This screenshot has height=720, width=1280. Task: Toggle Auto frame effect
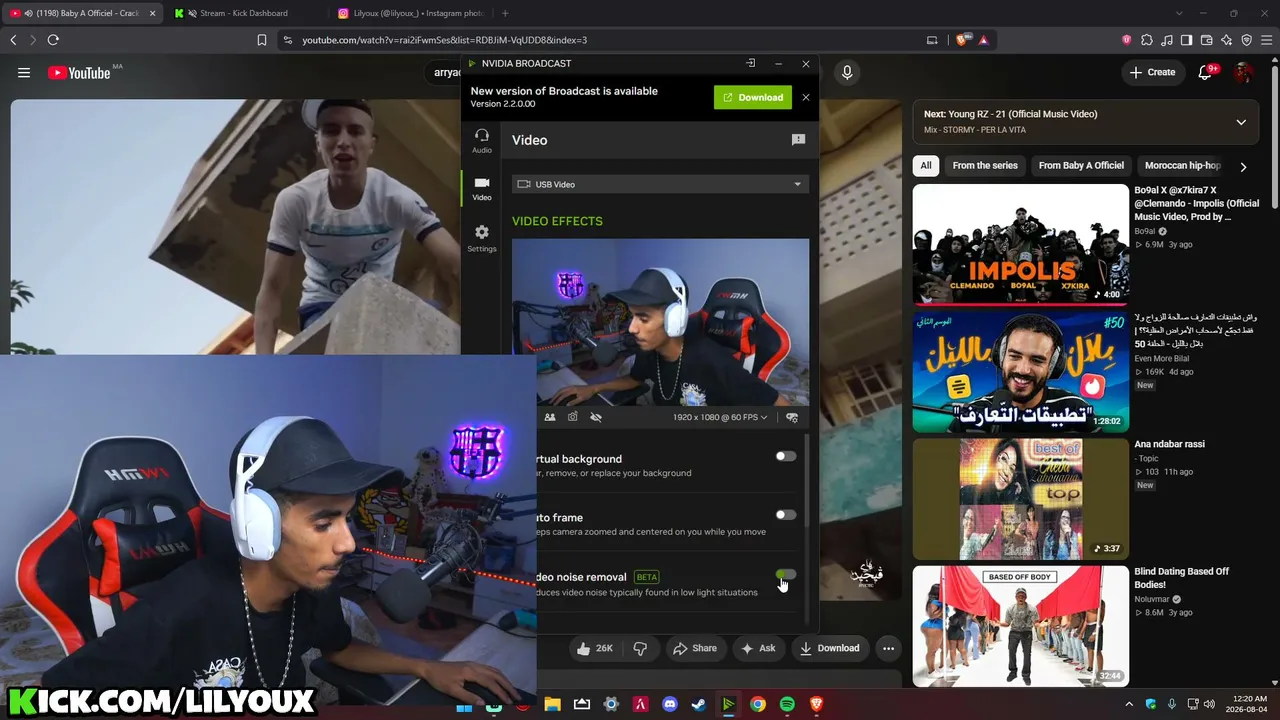point(786,515)
